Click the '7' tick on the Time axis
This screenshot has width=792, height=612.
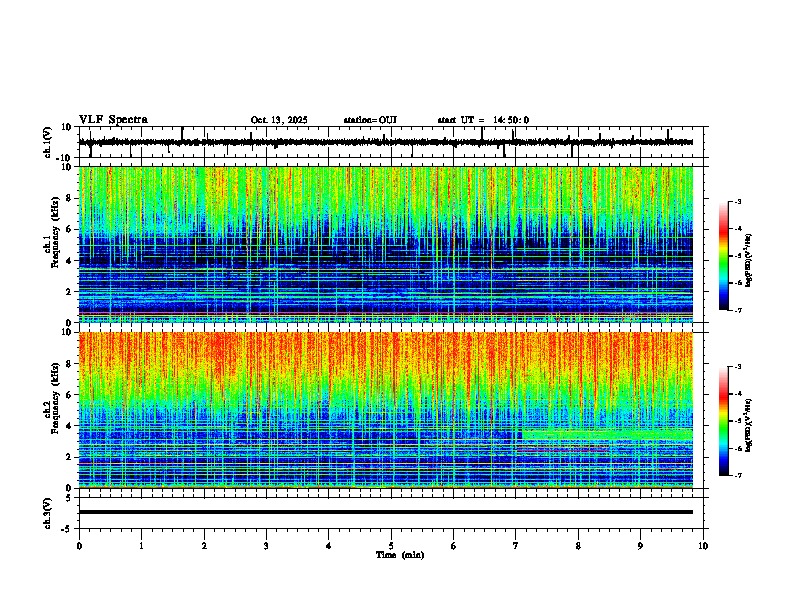coord(516,546)
